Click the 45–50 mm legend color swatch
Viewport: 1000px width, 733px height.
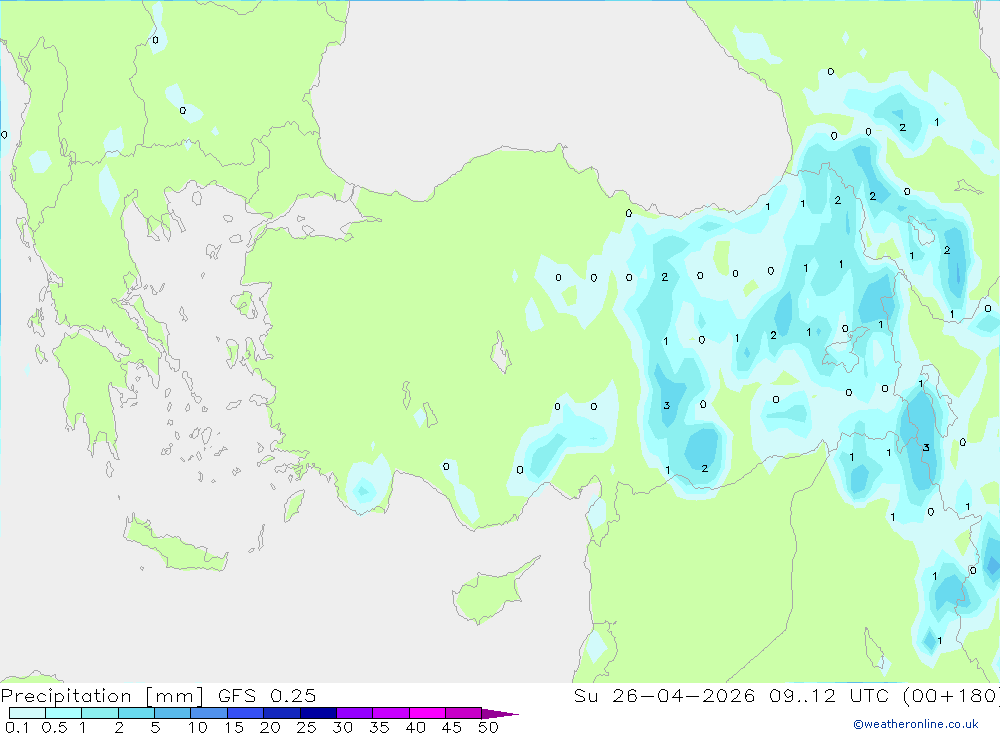pyautogui.click(x=464, y=713)
